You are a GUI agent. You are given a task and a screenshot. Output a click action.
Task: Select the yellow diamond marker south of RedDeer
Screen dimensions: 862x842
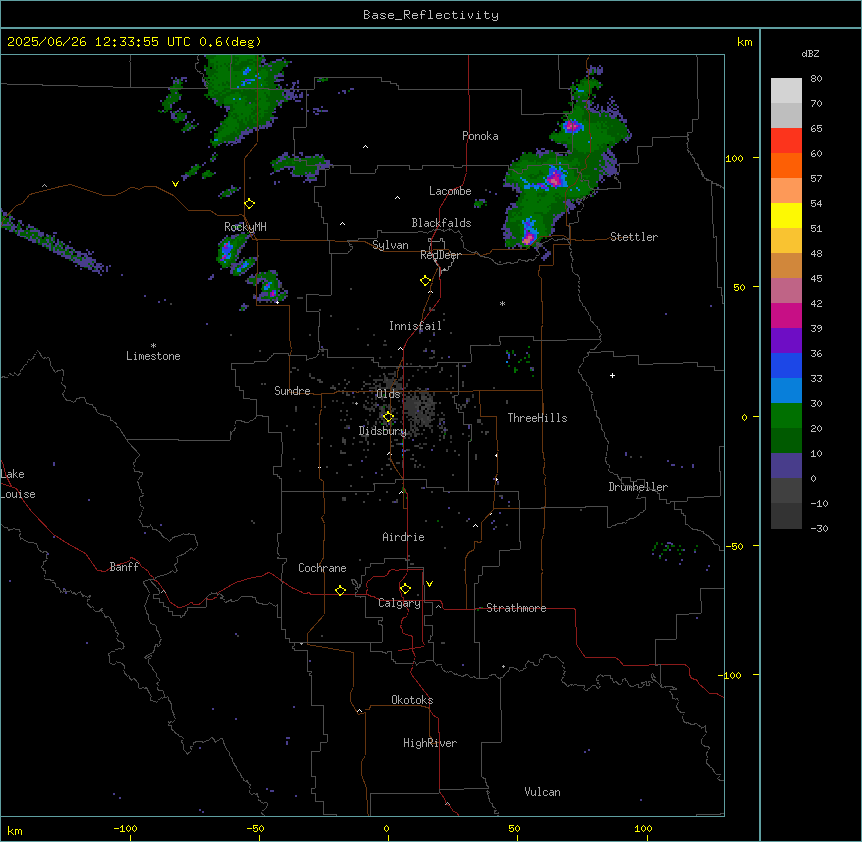(x=426, y=281)
